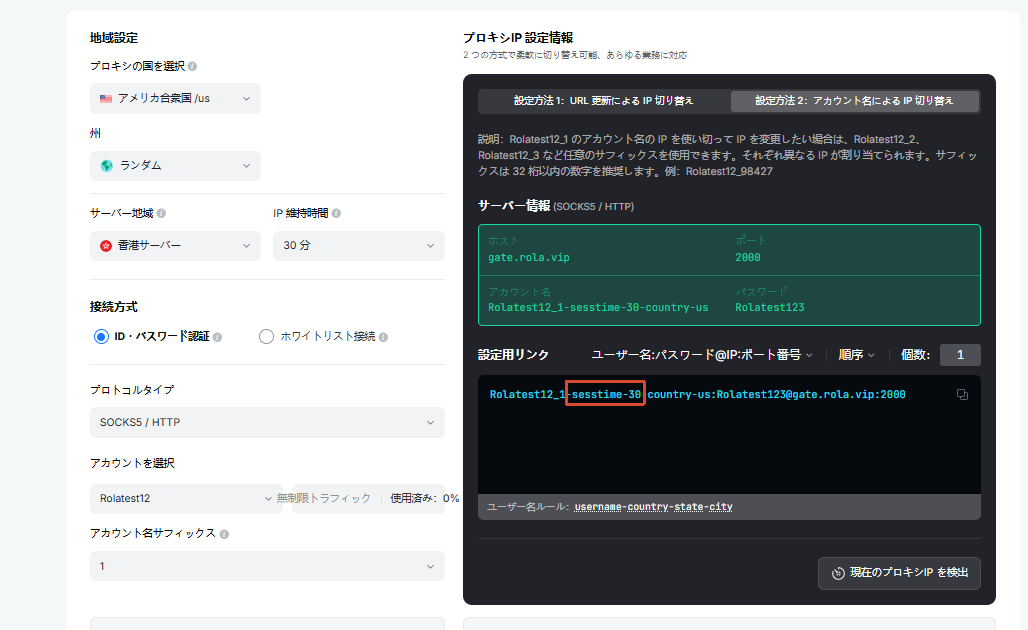Open the 香港サーバー server region dropdown
Viewport: 1028px width, 630px height.
coord(175,246)
